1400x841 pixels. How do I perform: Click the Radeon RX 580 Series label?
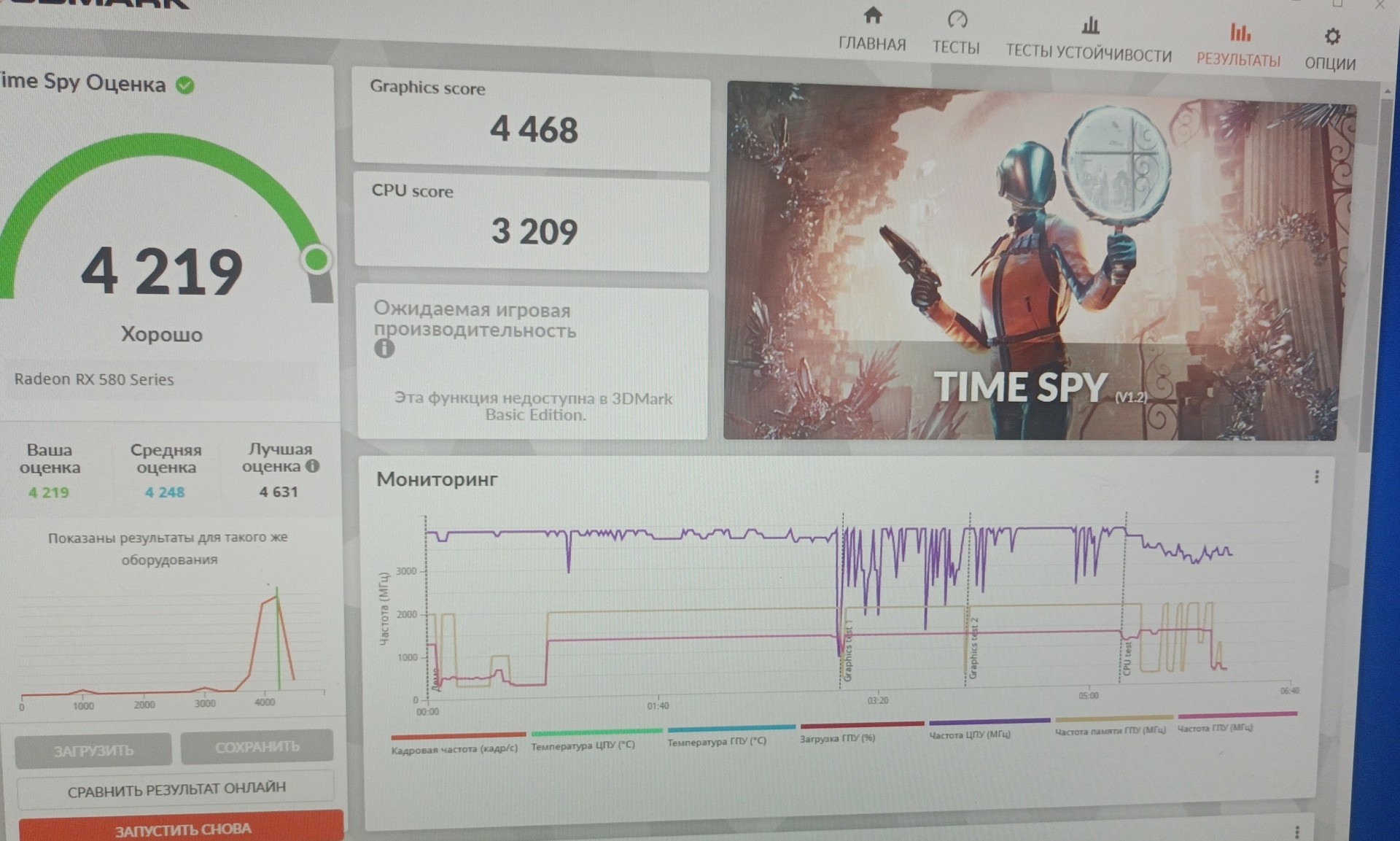94,379
